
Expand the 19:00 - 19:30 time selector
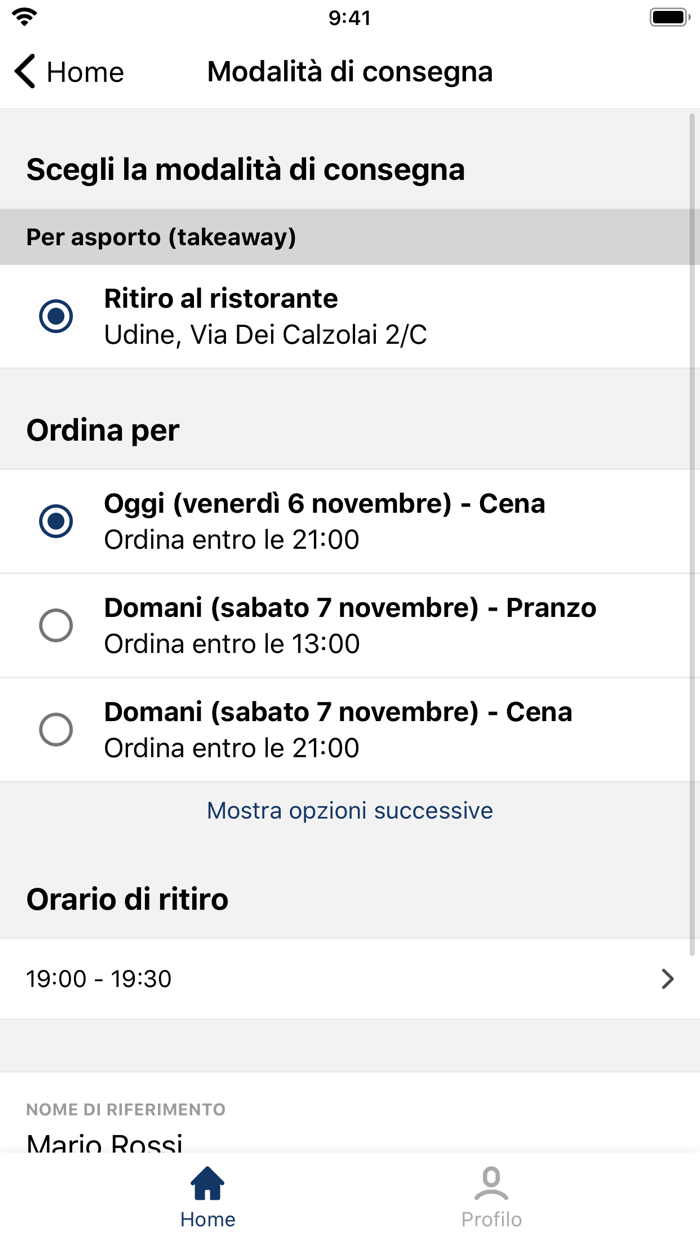(x=350, y=979)
